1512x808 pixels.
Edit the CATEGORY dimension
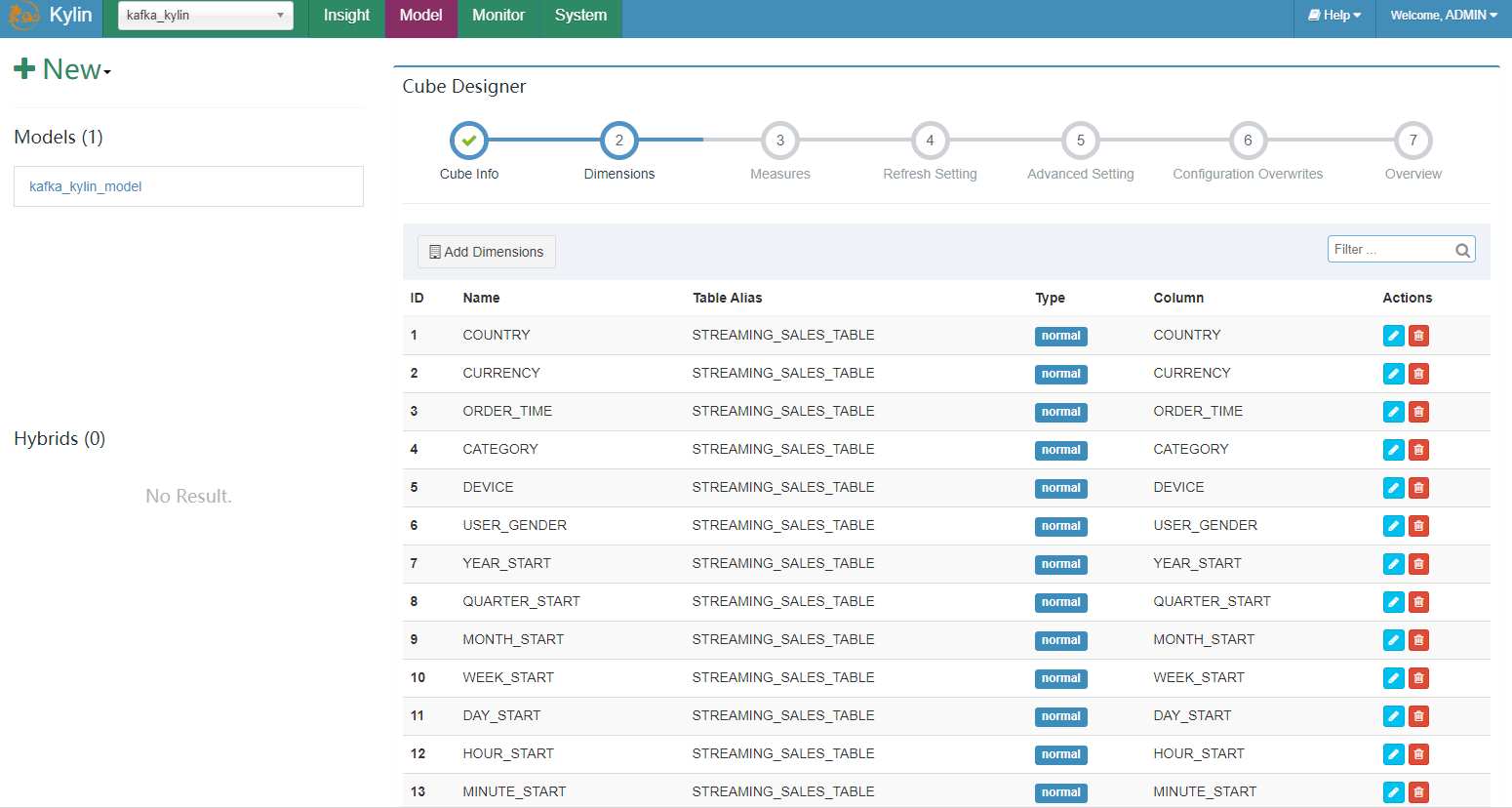[1394, 450]
